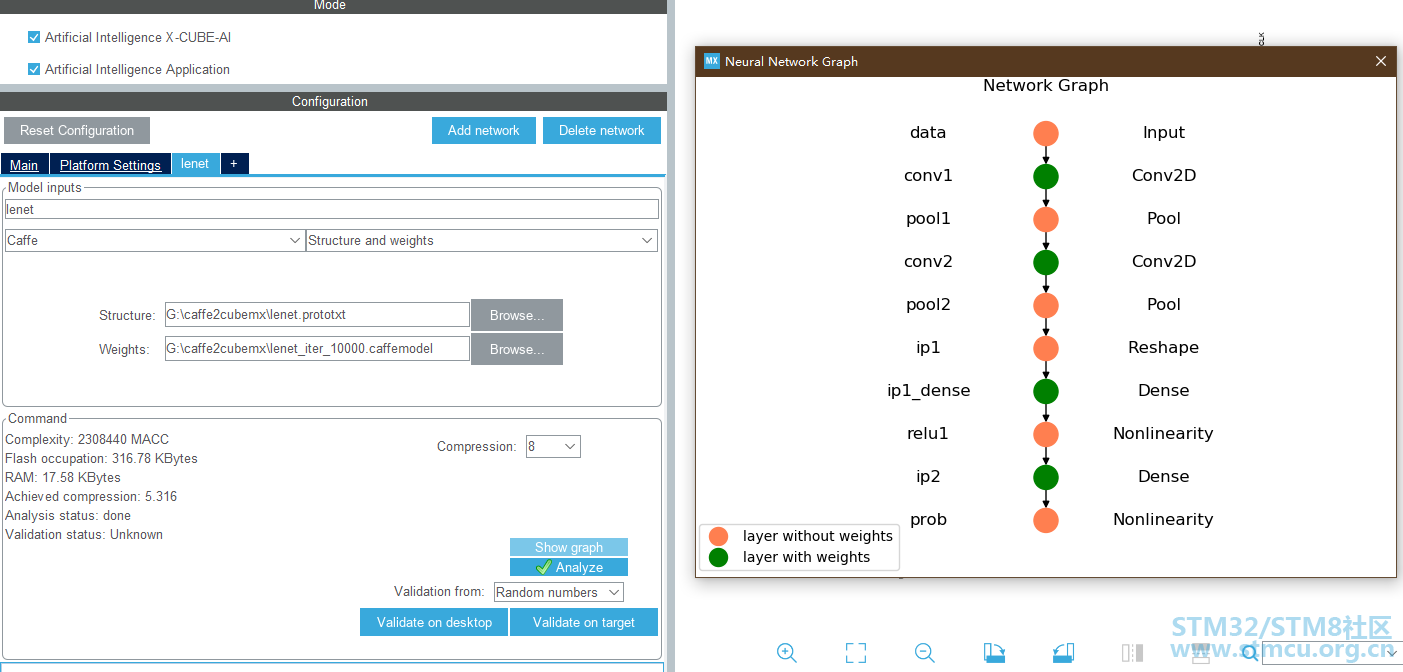Screen dimensions: 1403x672
Task: Close the Neural Network Graph window
Action: click(x=1381, y=61)
